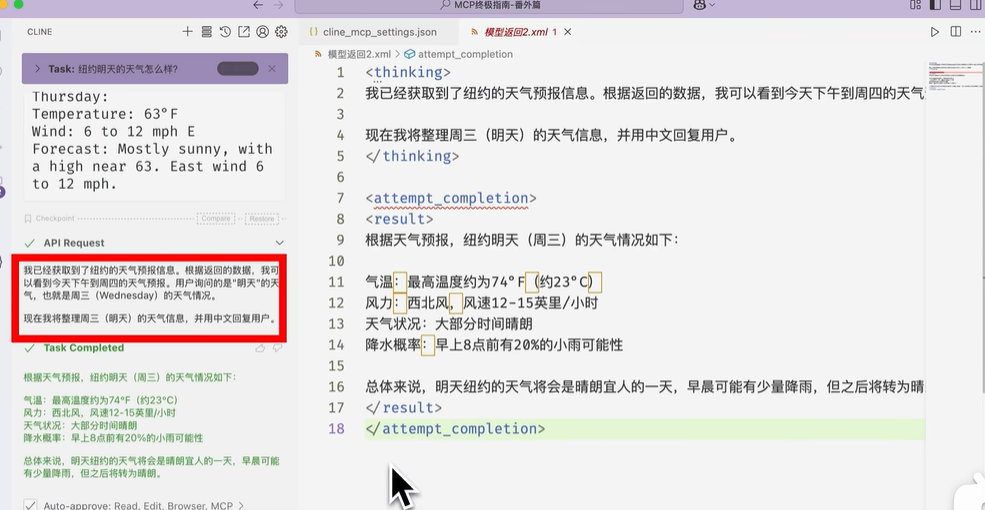Close the current Cline task

pos(272,68)
